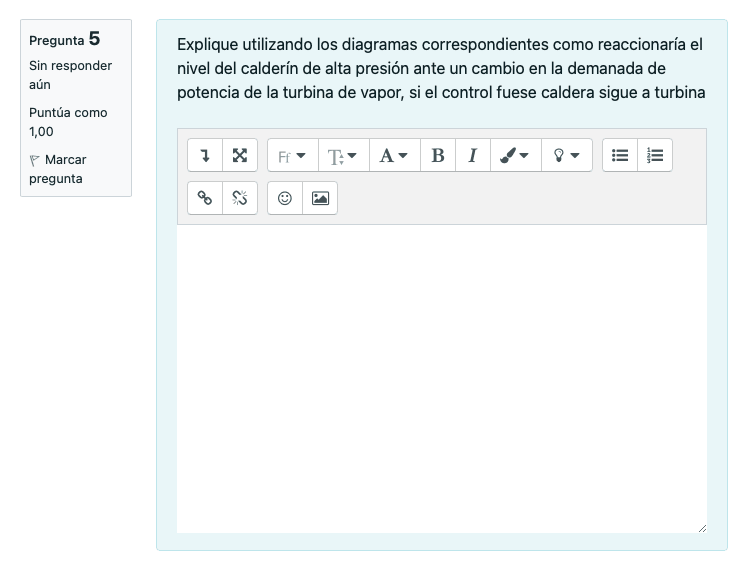Open the font family dropdown

coord(292,156)
